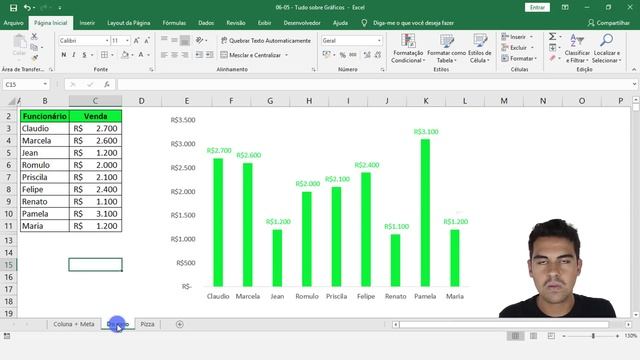Click the zoom out minus button
Image resolution: width=640 pixels, height=360 pixels.
pyautogui.click(x=564, y=336)
